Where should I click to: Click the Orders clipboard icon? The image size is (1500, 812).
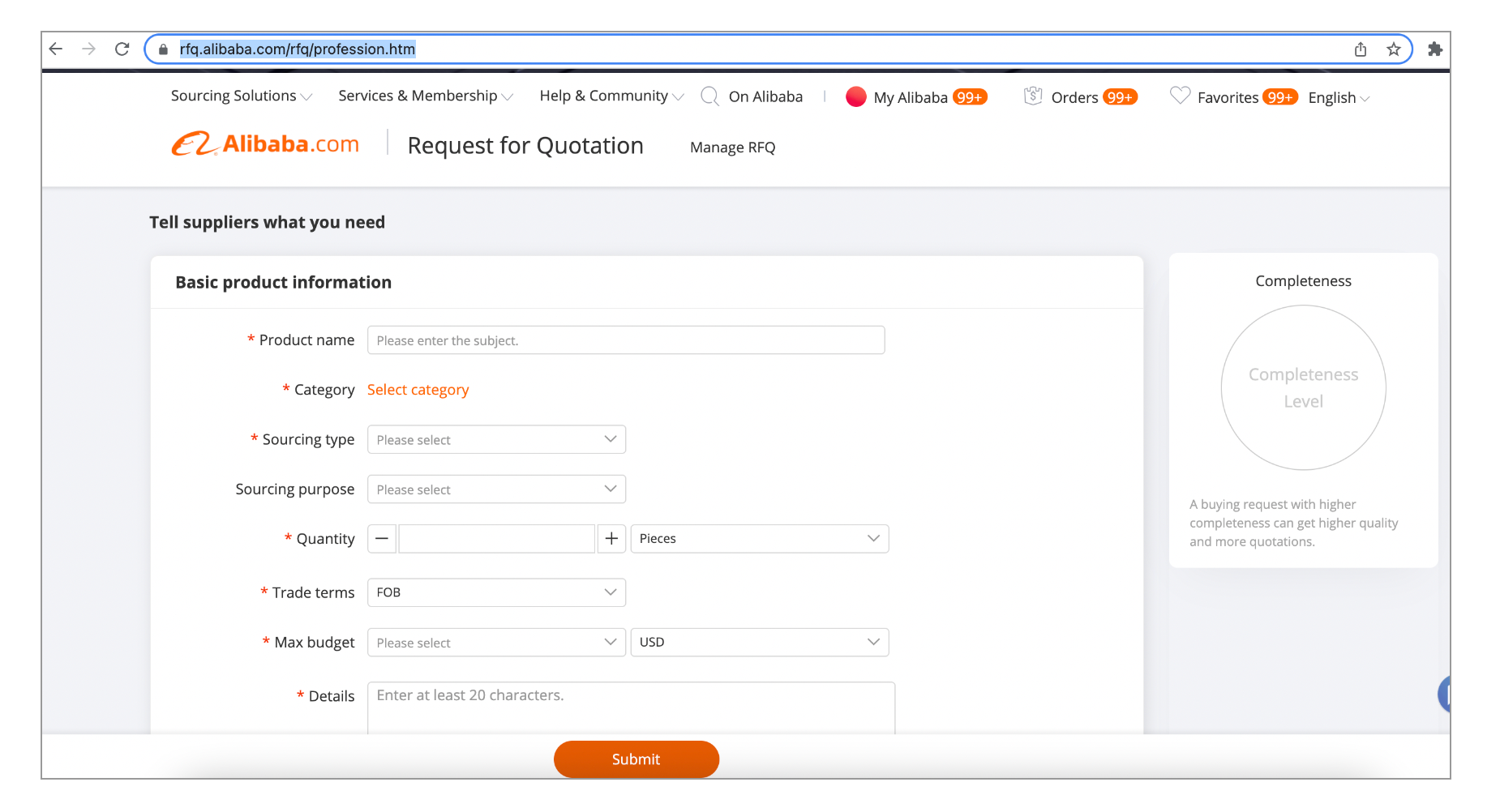(1033, 96)
